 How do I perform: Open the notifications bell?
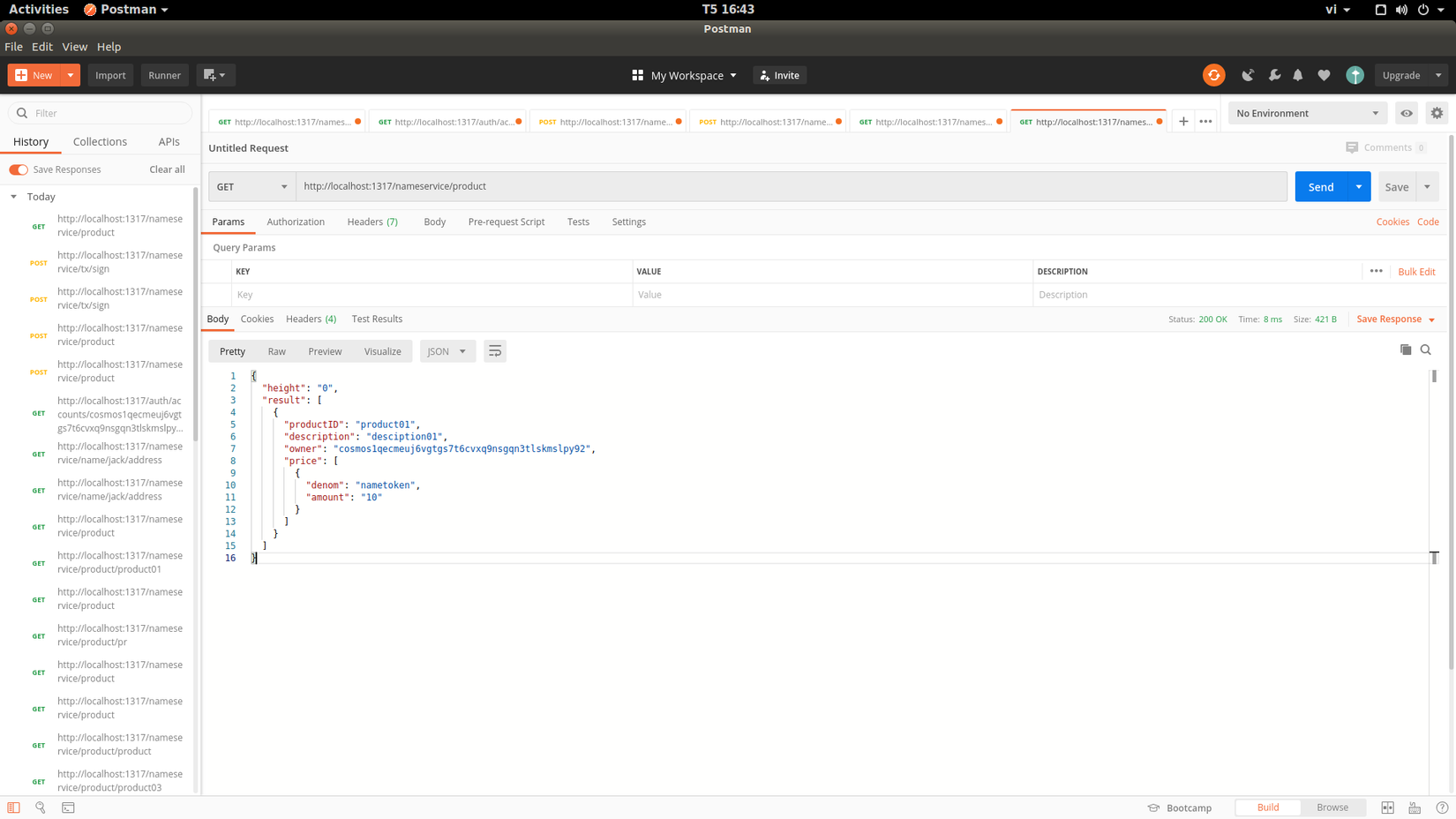pyautogui.click(x=1298, y=75)
